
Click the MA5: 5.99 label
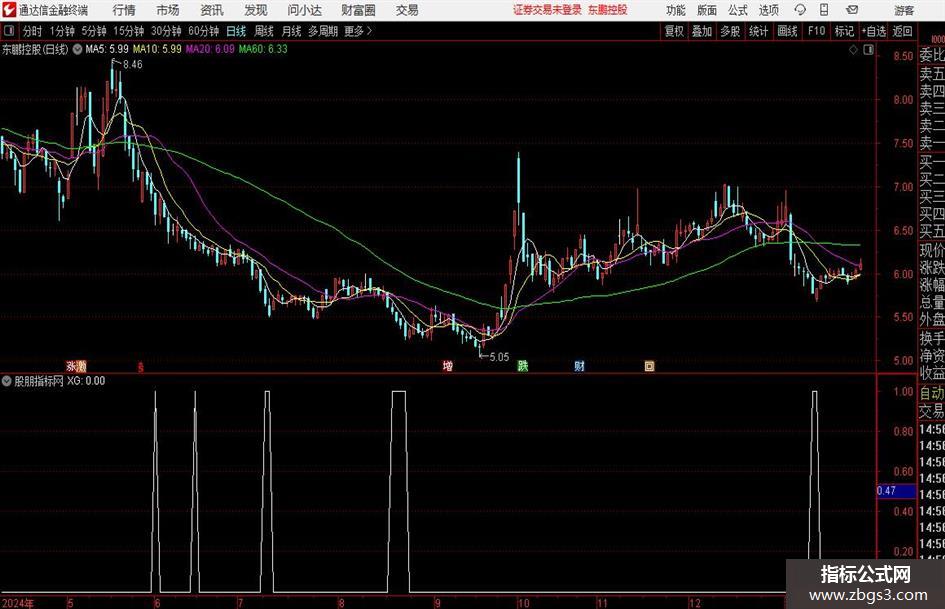click(107, 49)
